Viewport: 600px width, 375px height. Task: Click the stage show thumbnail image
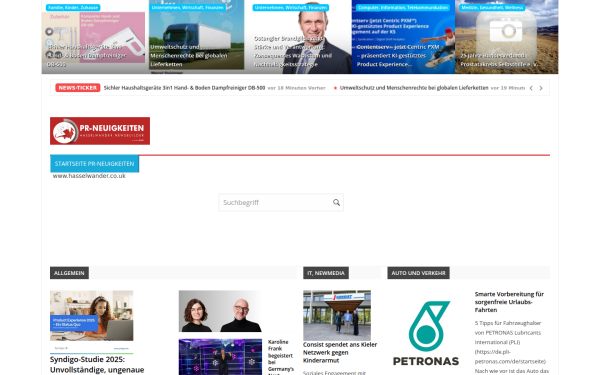click(x=220, y=357)
